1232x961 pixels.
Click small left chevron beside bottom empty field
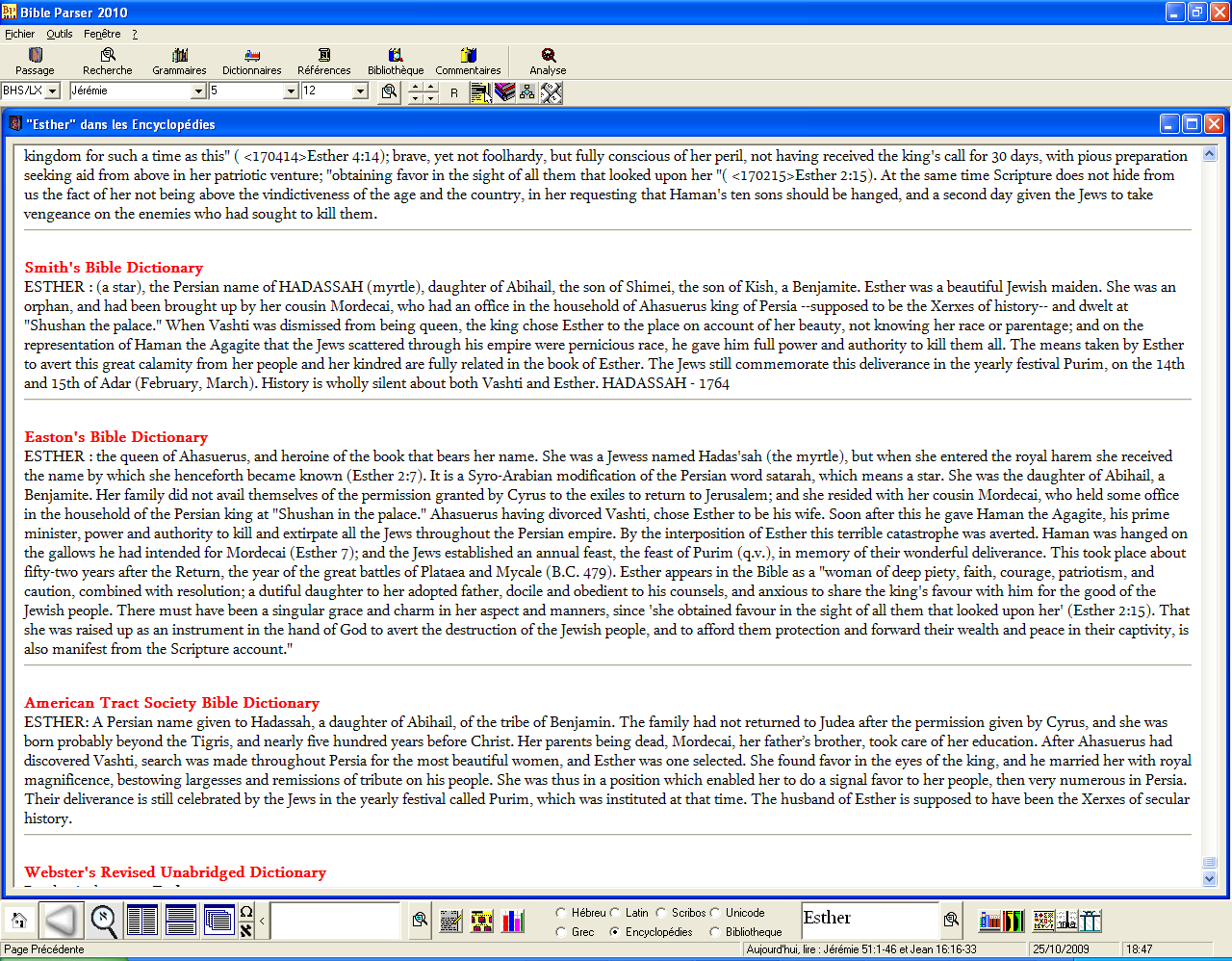[262, 922]
